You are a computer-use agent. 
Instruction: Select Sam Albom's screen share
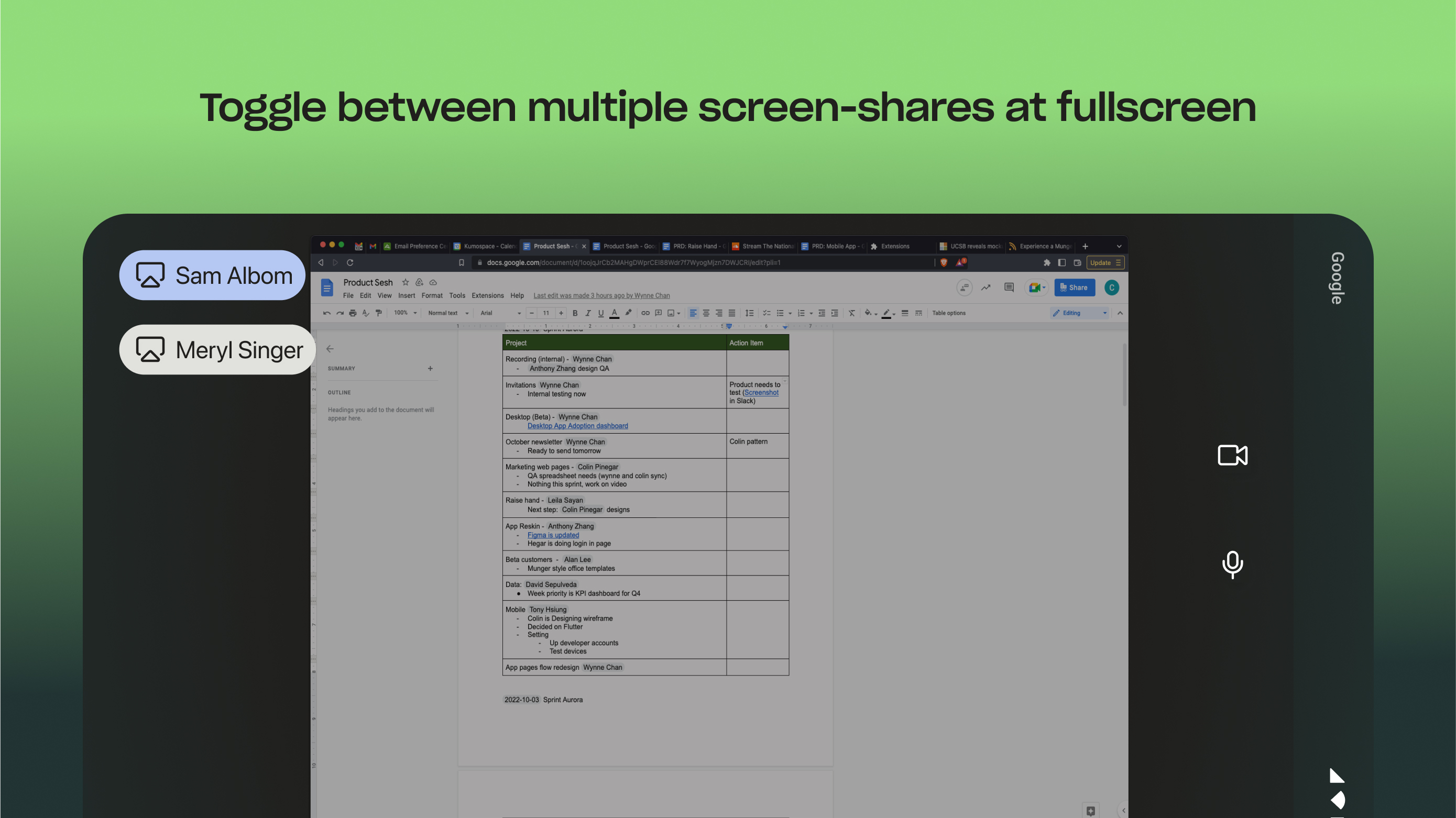tap(213, 275)
